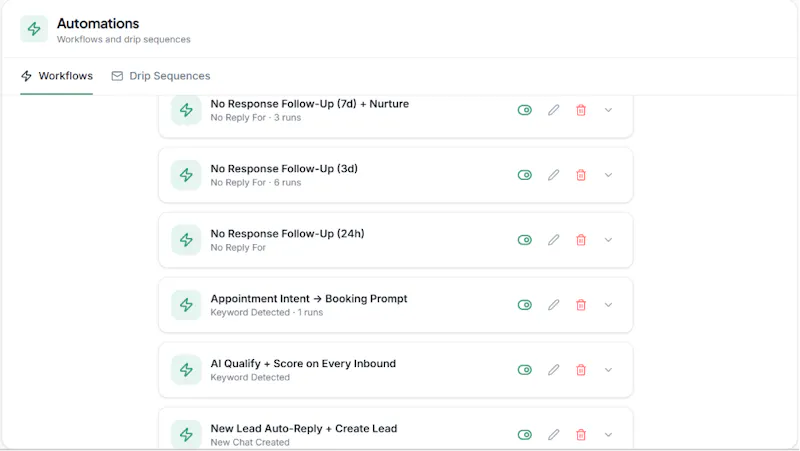Screen dimensions: 800x451
Task: Select 'No Response Follow-Up (24h)' title
Action: point(287,234)
